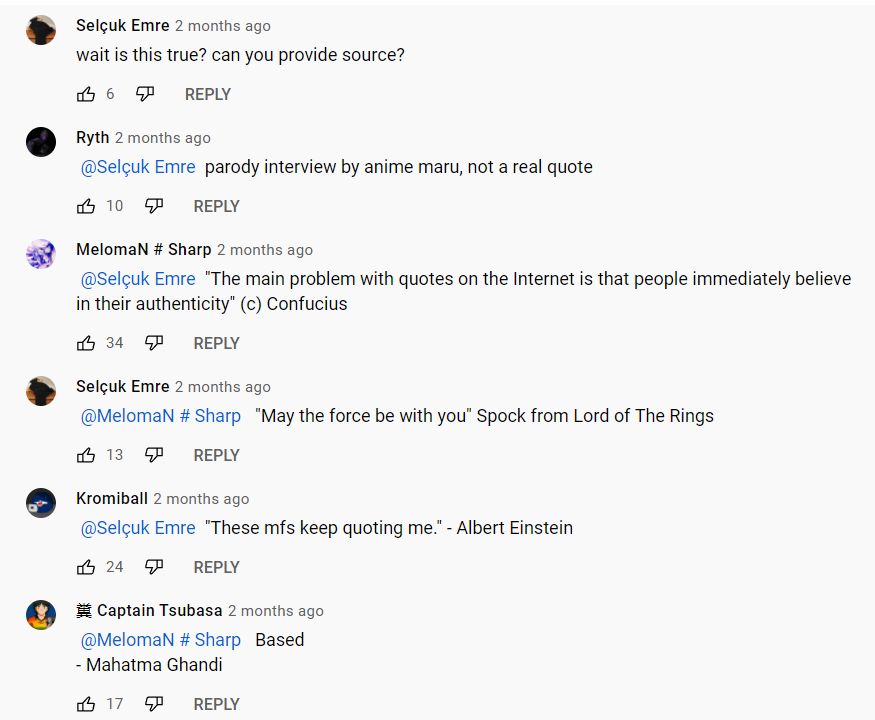The image size is (875, 720).
Task: Like Kromiball's Albert Einstein comment
Action: coord(86,567)
